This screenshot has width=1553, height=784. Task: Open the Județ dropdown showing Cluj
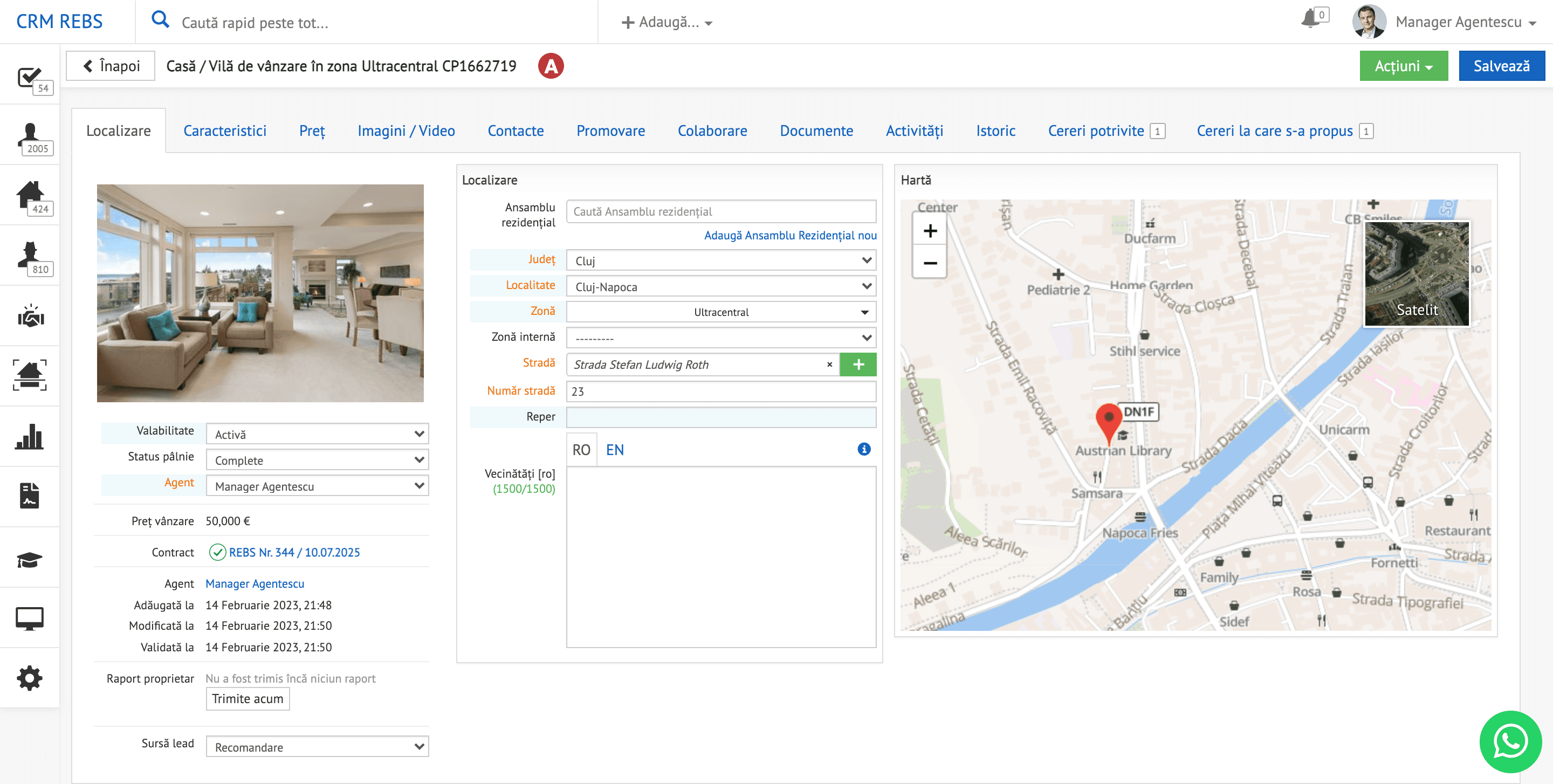tap(720, 260)
